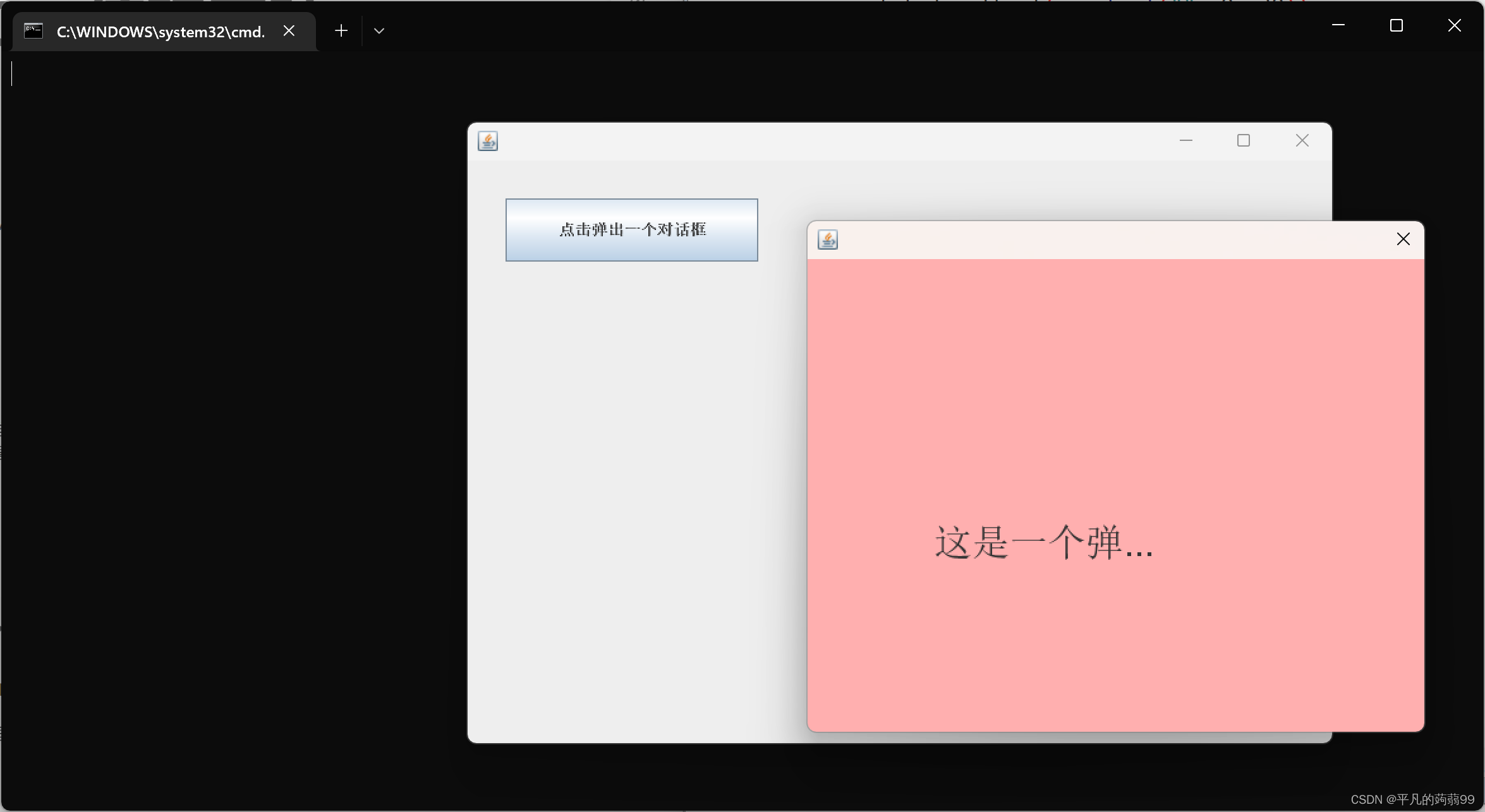Select the C:\WINDOWS\system32\cmd tab
Viewport: 1485px width, 812px height.
[x=161, y=32]
